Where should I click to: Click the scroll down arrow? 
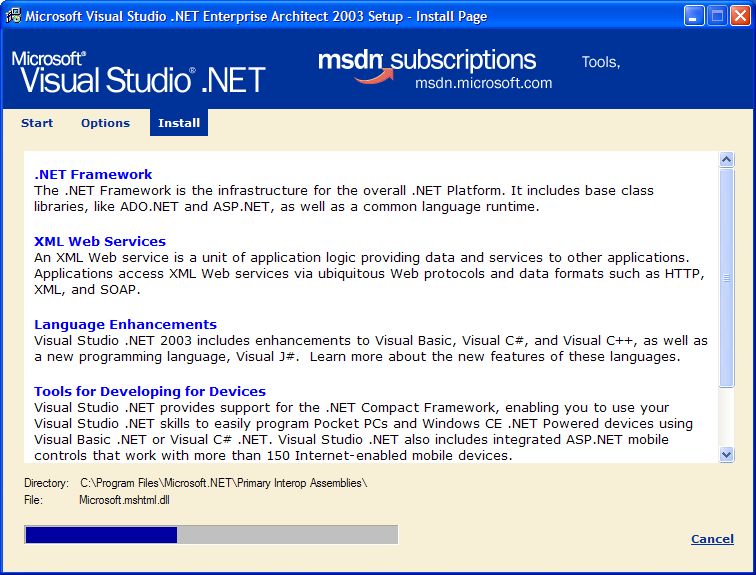pos(727,455)
